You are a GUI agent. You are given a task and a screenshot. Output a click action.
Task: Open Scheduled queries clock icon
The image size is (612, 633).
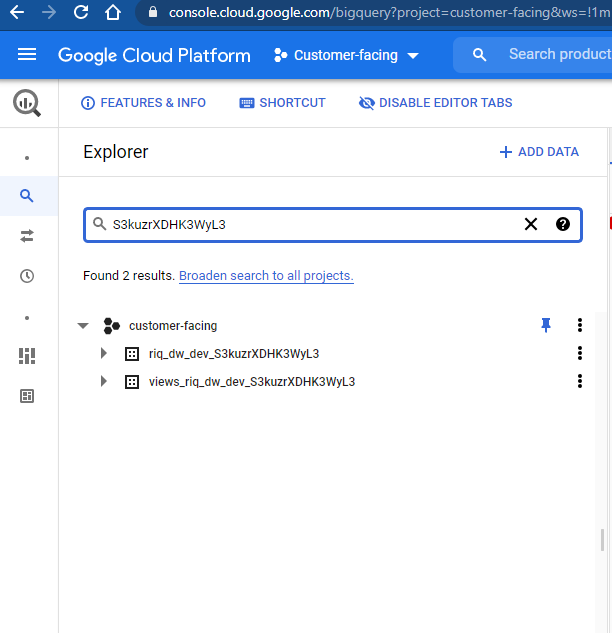[x=27, y=276]
